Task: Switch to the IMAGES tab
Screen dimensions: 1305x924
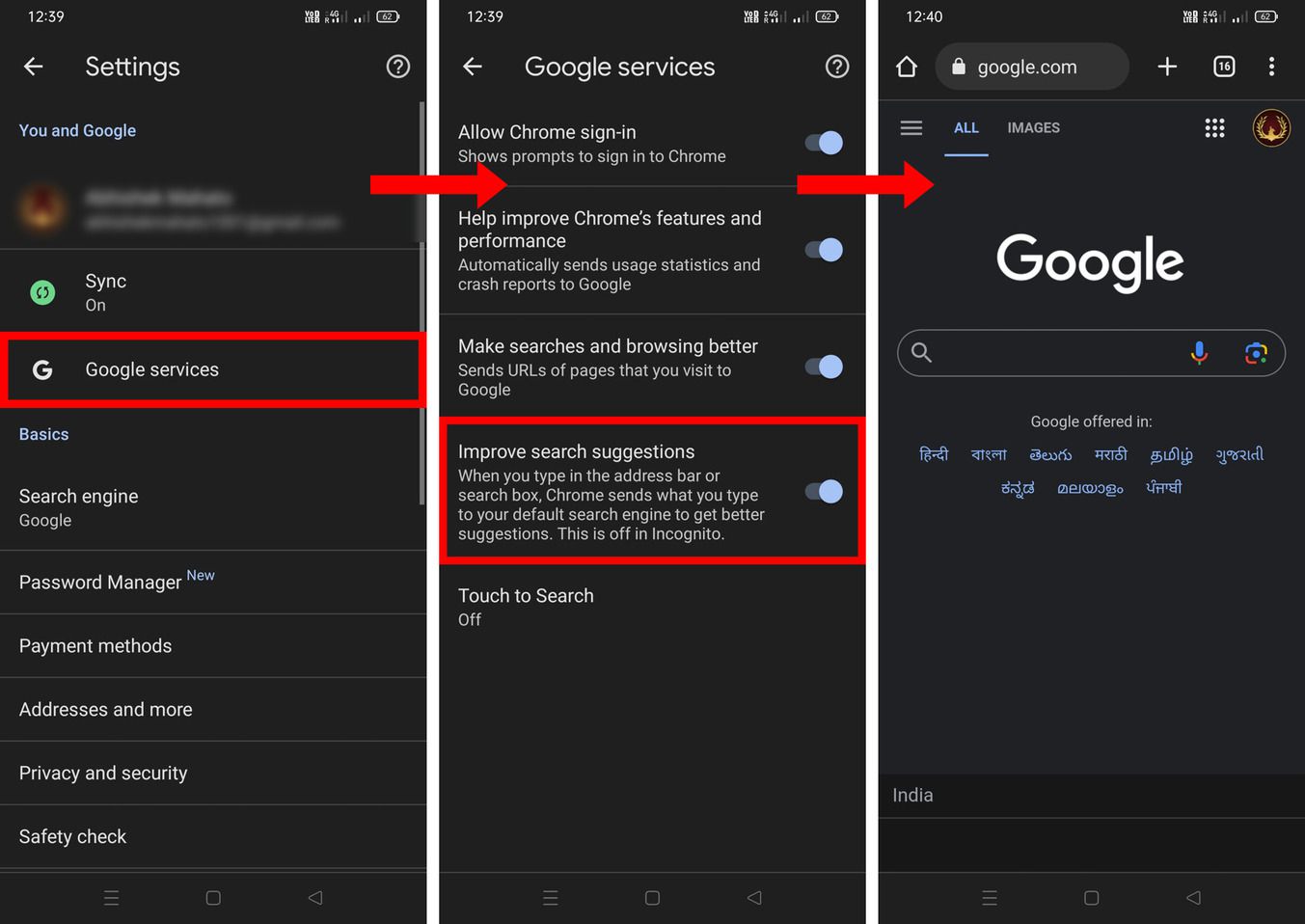Action: pyautogui.click(x=1033, y=127)
